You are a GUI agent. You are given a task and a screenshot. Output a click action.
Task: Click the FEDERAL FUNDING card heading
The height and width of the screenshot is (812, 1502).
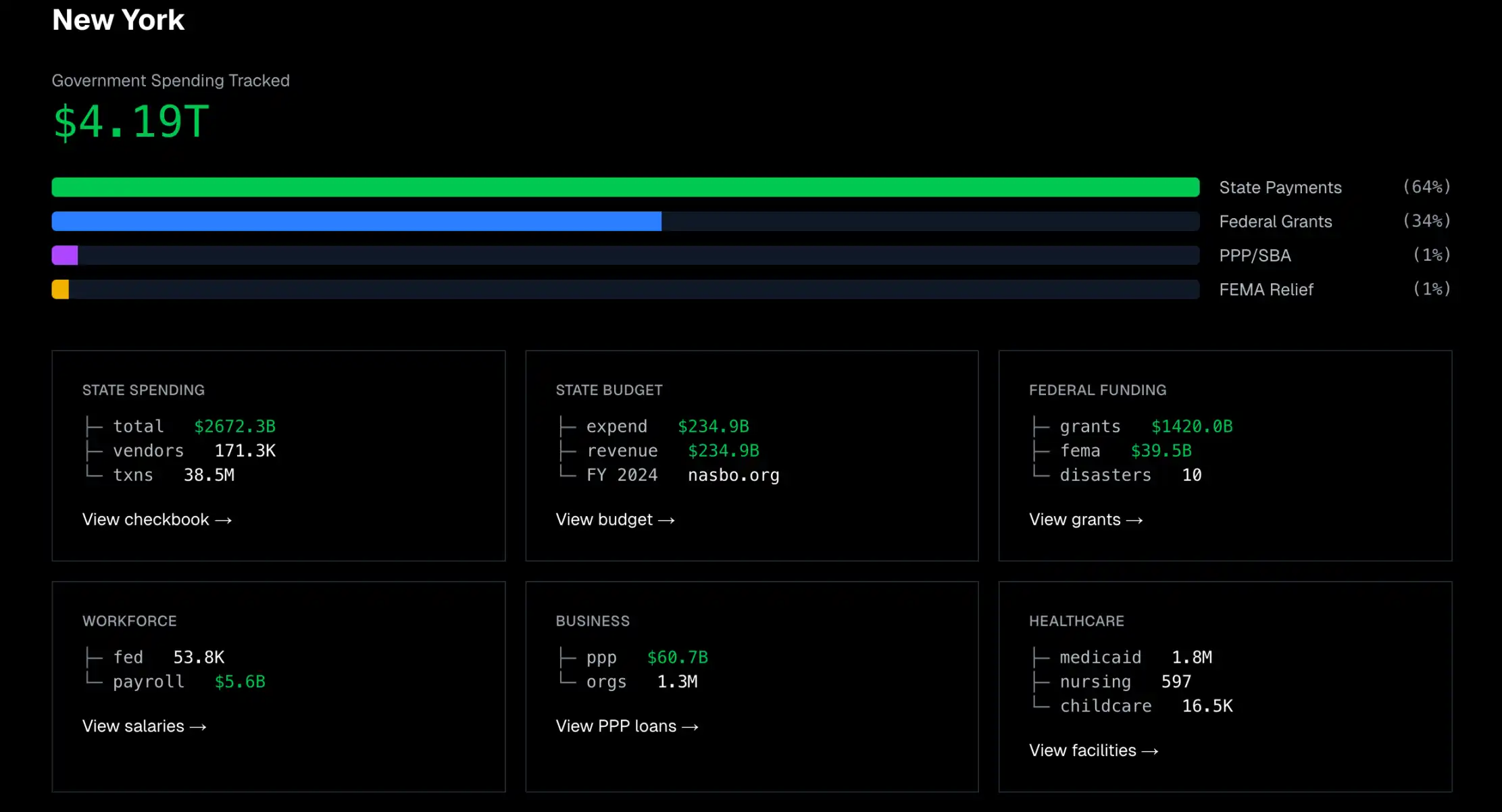(x=1097, y=390)
